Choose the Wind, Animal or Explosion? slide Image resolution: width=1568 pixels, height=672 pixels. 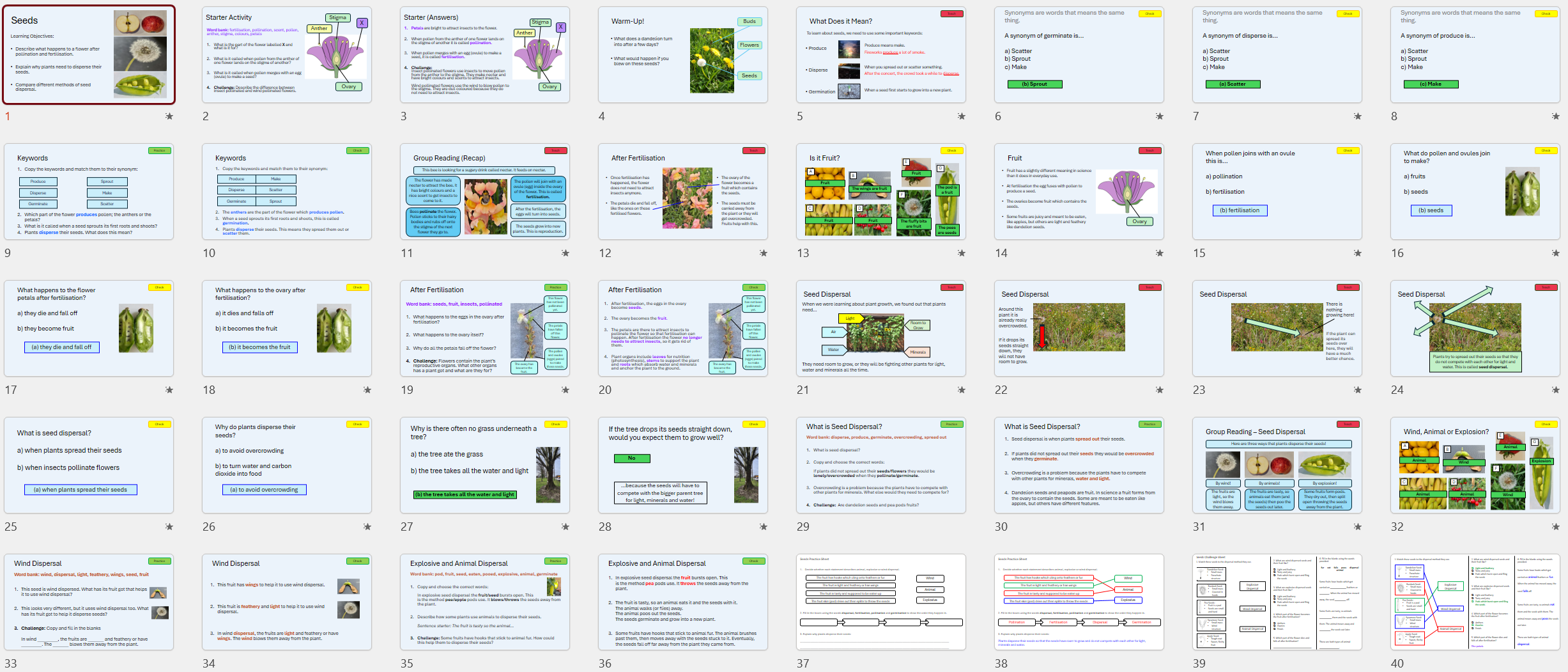(x=1475, y=465)
